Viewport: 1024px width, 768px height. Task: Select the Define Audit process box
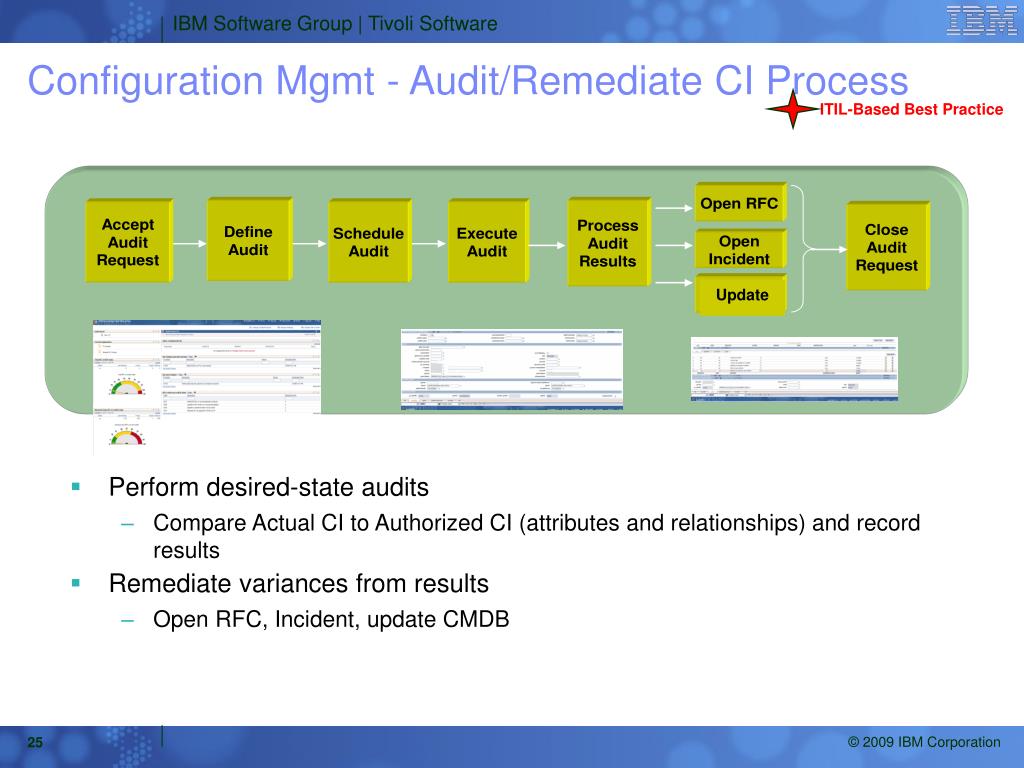pyautogui.click(x=249, y=240)
